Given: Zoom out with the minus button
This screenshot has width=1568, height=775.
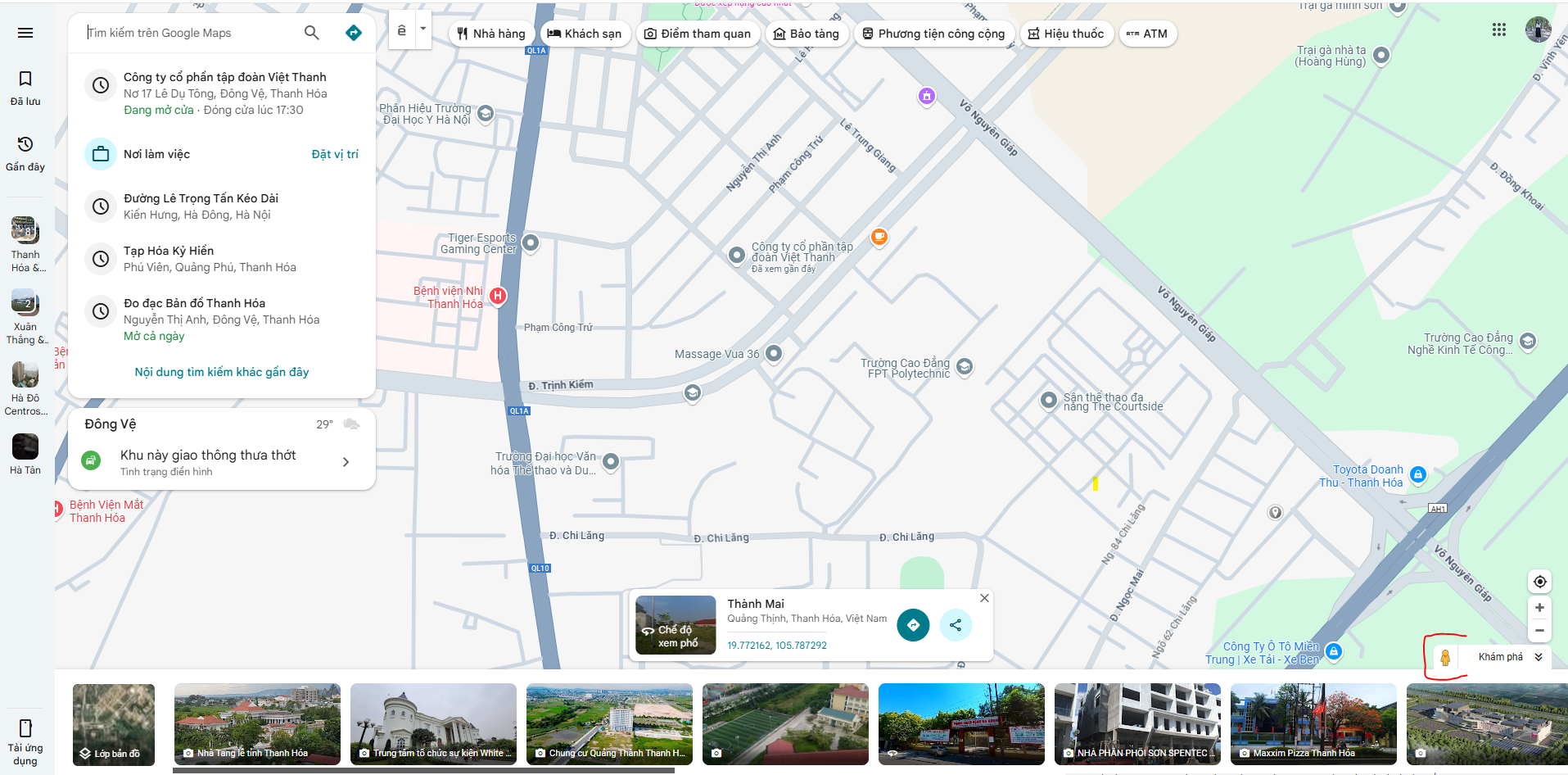Looking at the screenshot, I should click(x=1539, y=631).
